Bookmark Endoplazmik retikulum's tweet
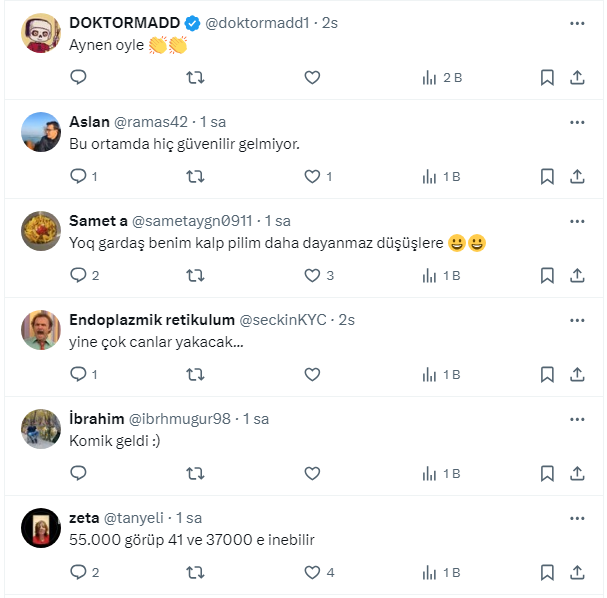 [x=547, y=374]
